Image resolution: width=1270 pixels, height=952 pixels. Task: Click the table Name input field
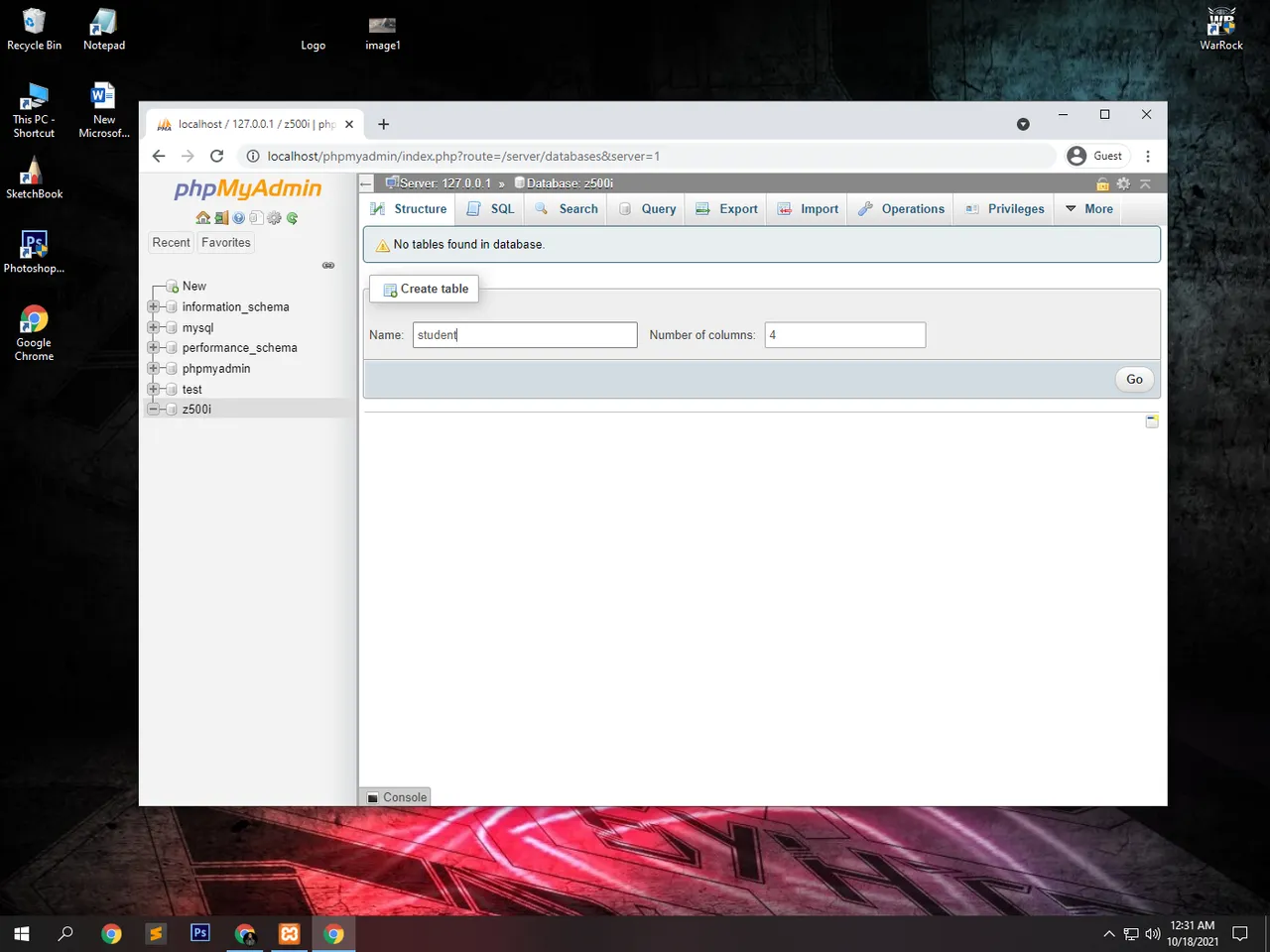pos(525,335)
